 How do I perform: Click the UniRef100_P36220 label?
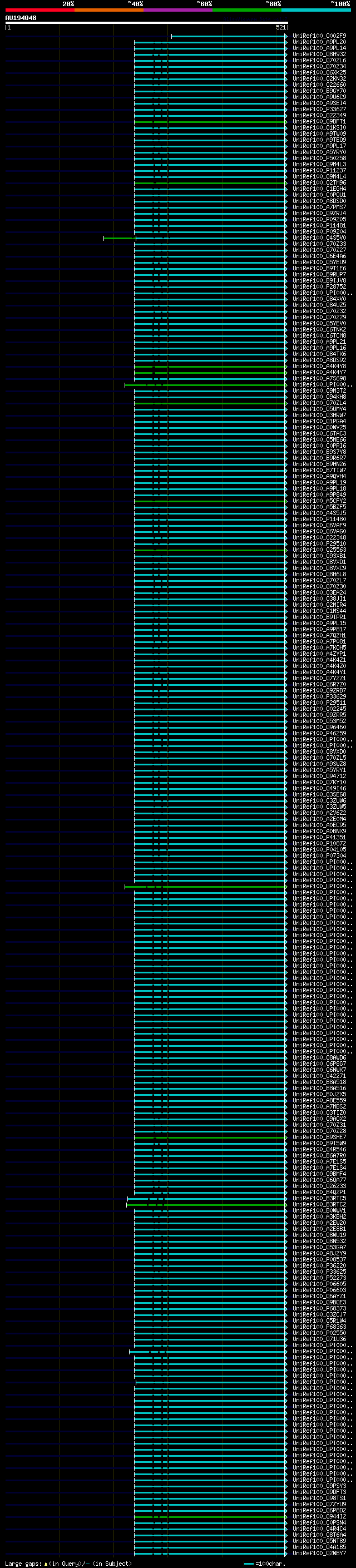coord(319,1265)
